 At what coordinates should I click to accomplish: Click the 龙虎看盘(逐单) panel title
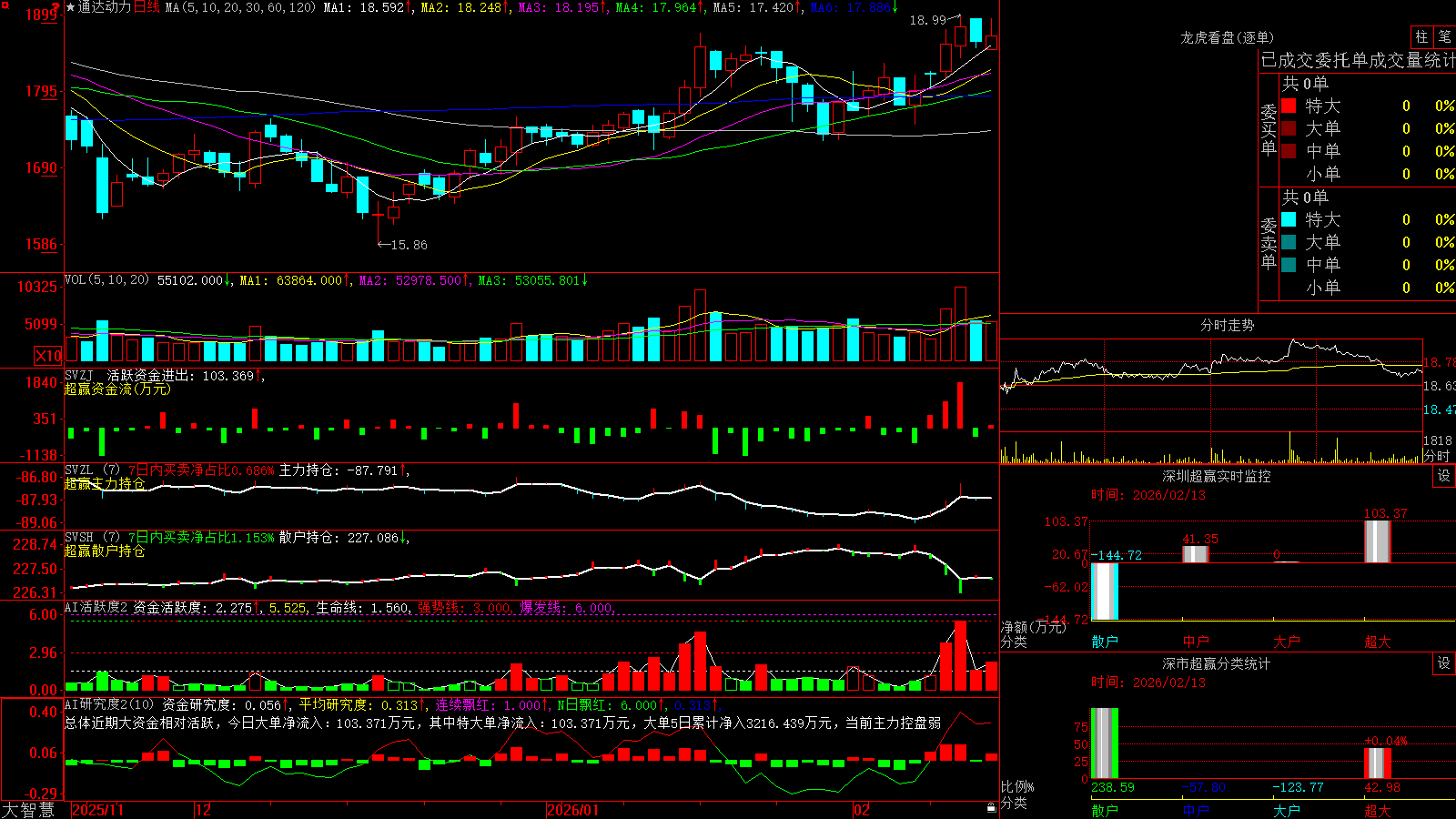pos(1227,37)
